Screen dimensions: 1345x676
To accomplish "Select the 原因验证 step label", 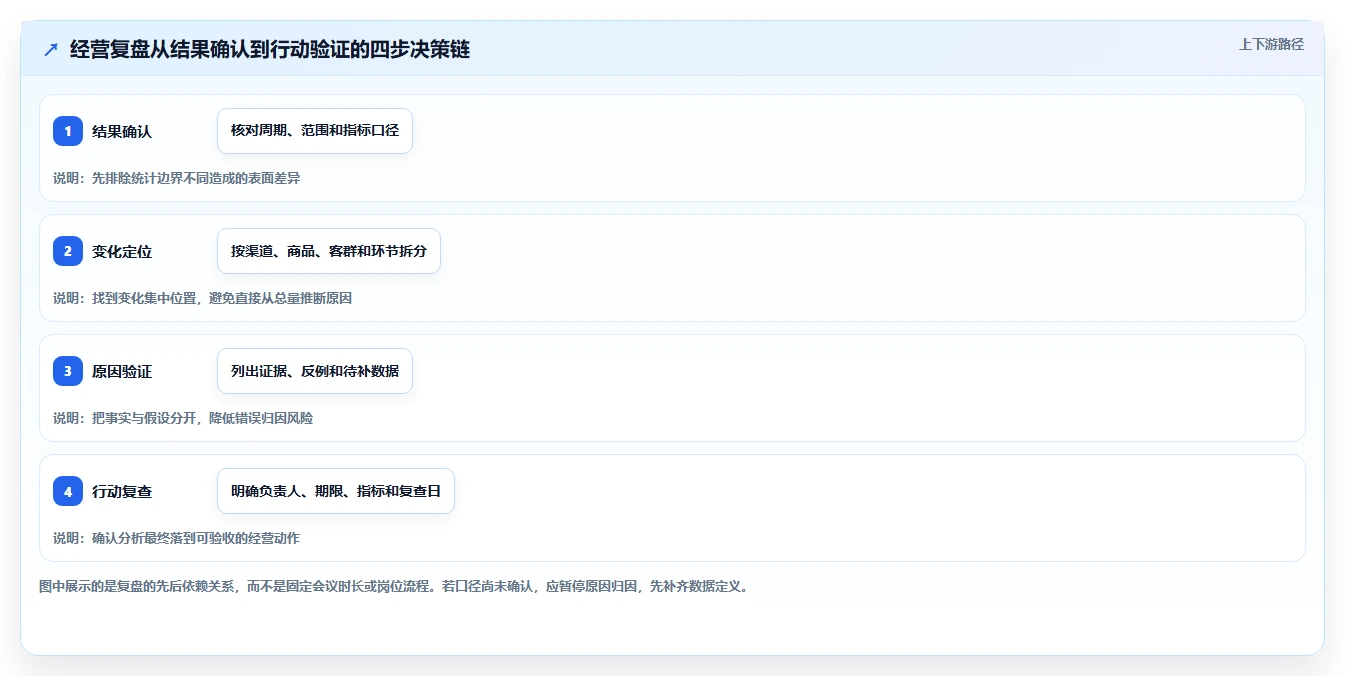I will (122, 371).
